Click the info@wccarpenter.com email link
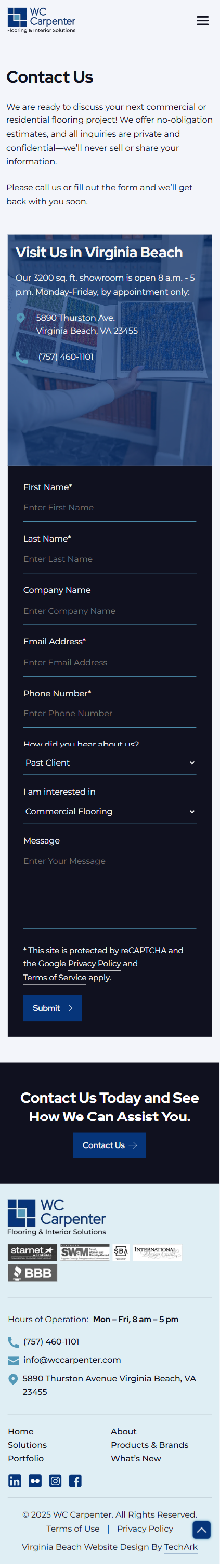Viewport: 220px width, 1568px height. [72, 1360]
